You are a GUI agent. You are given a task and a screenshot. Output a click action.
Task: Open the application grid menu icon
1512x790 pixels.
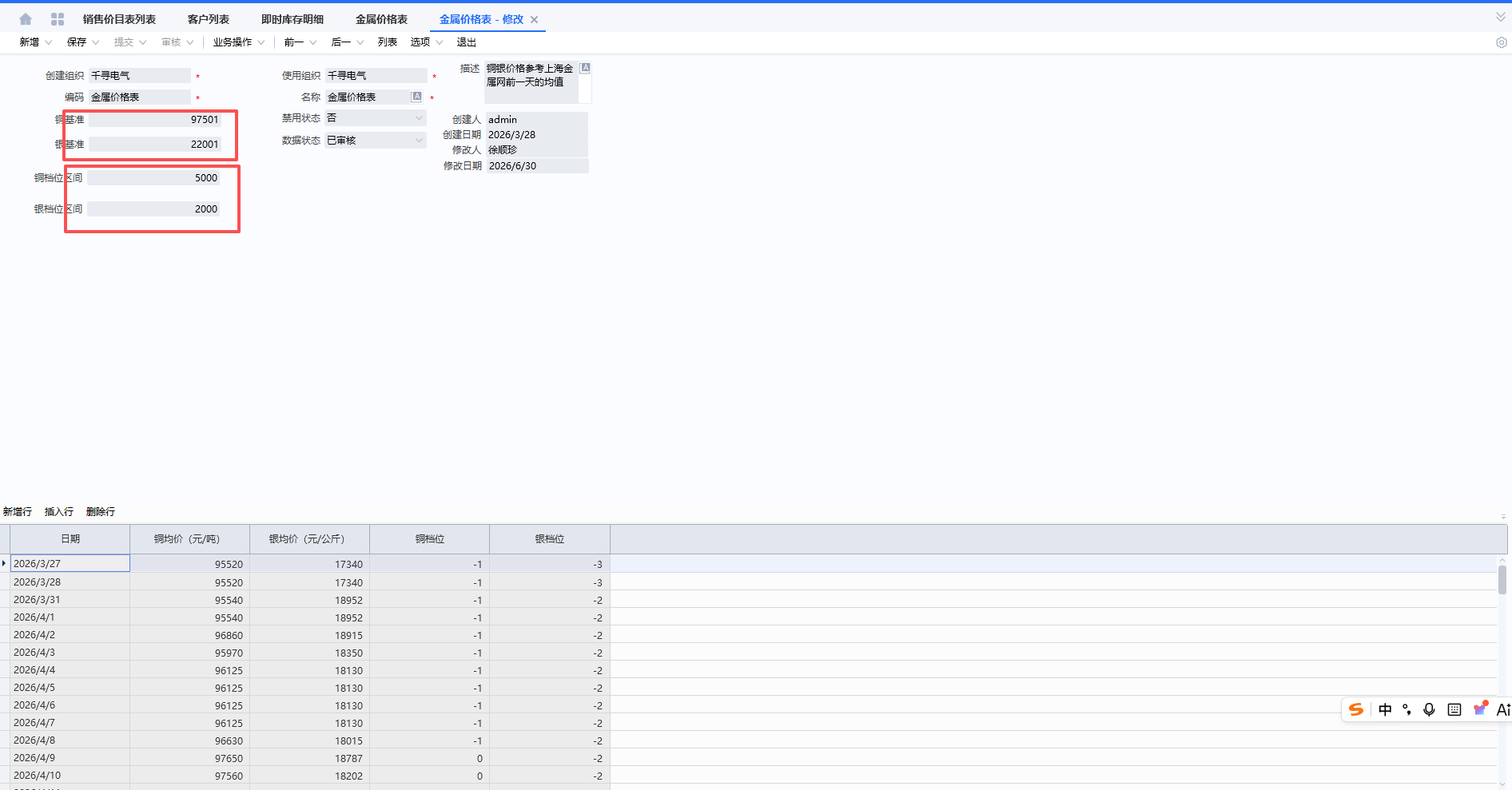coord(58,19)
